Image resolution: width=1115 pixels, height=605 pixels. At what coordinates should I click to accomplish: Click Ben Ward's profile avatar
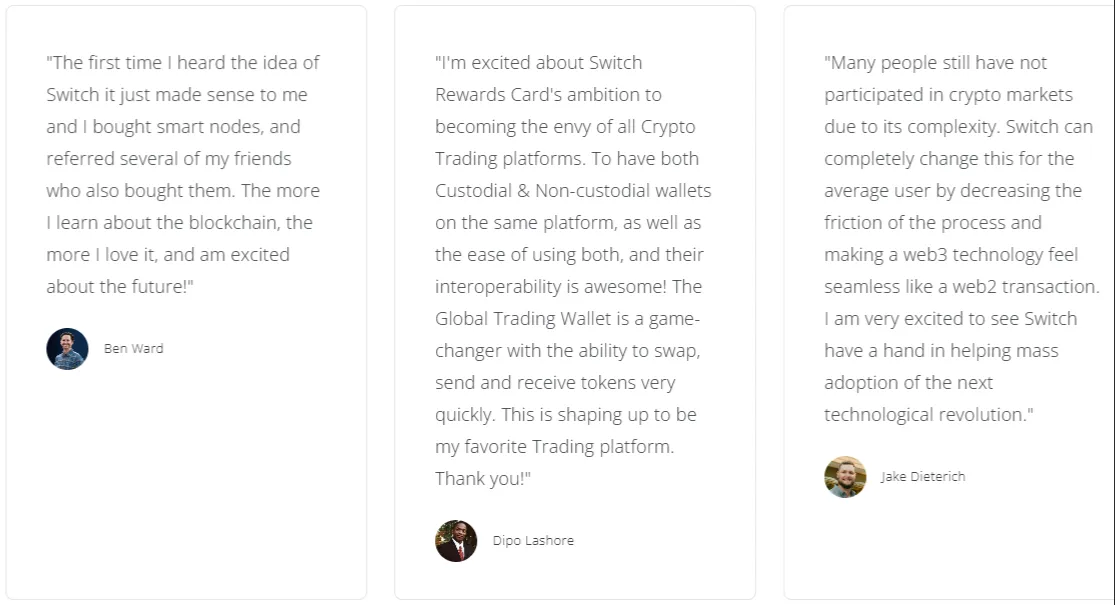68,349
